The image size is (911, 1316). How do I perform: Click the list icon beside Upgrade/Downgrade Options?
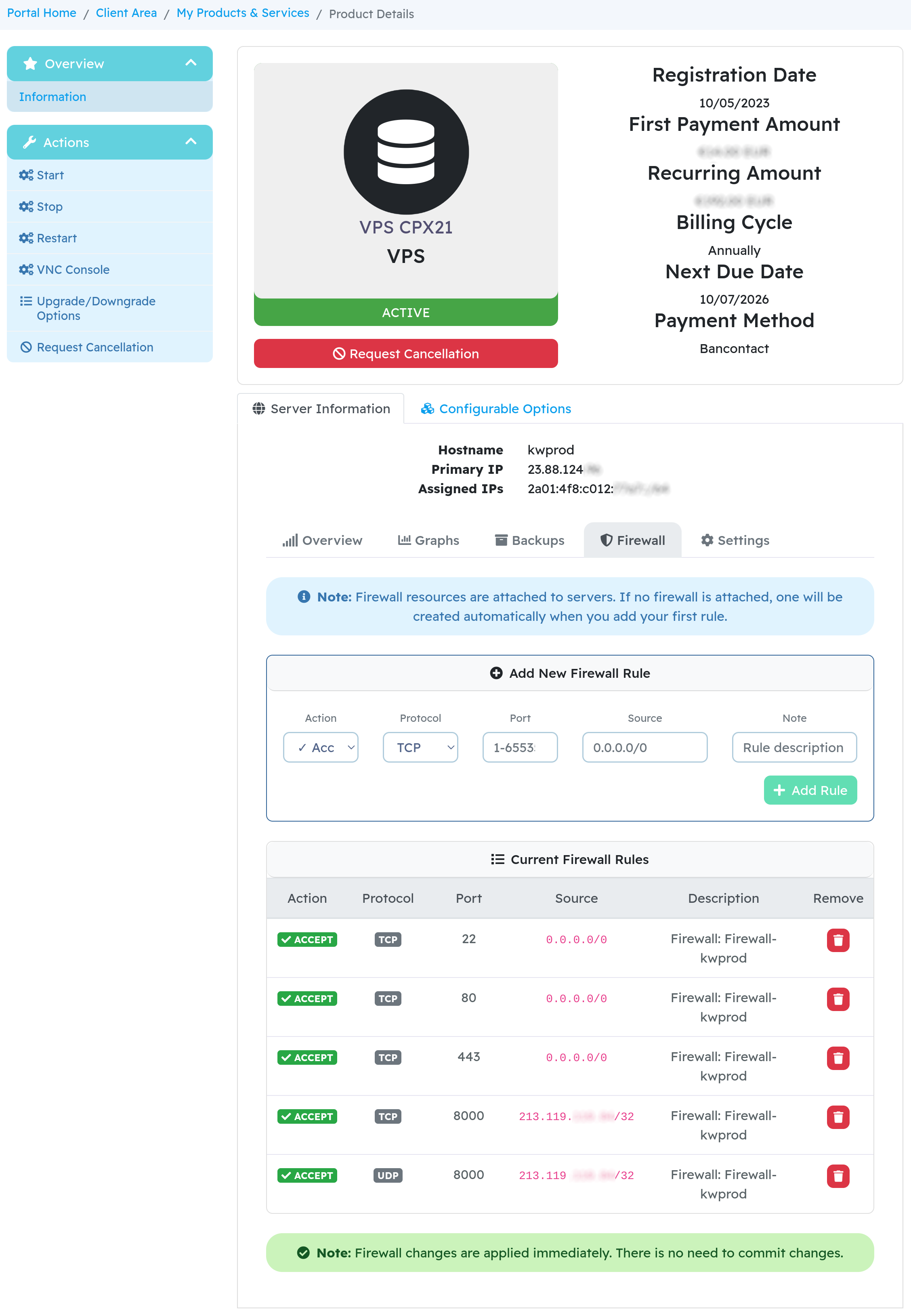26,301
